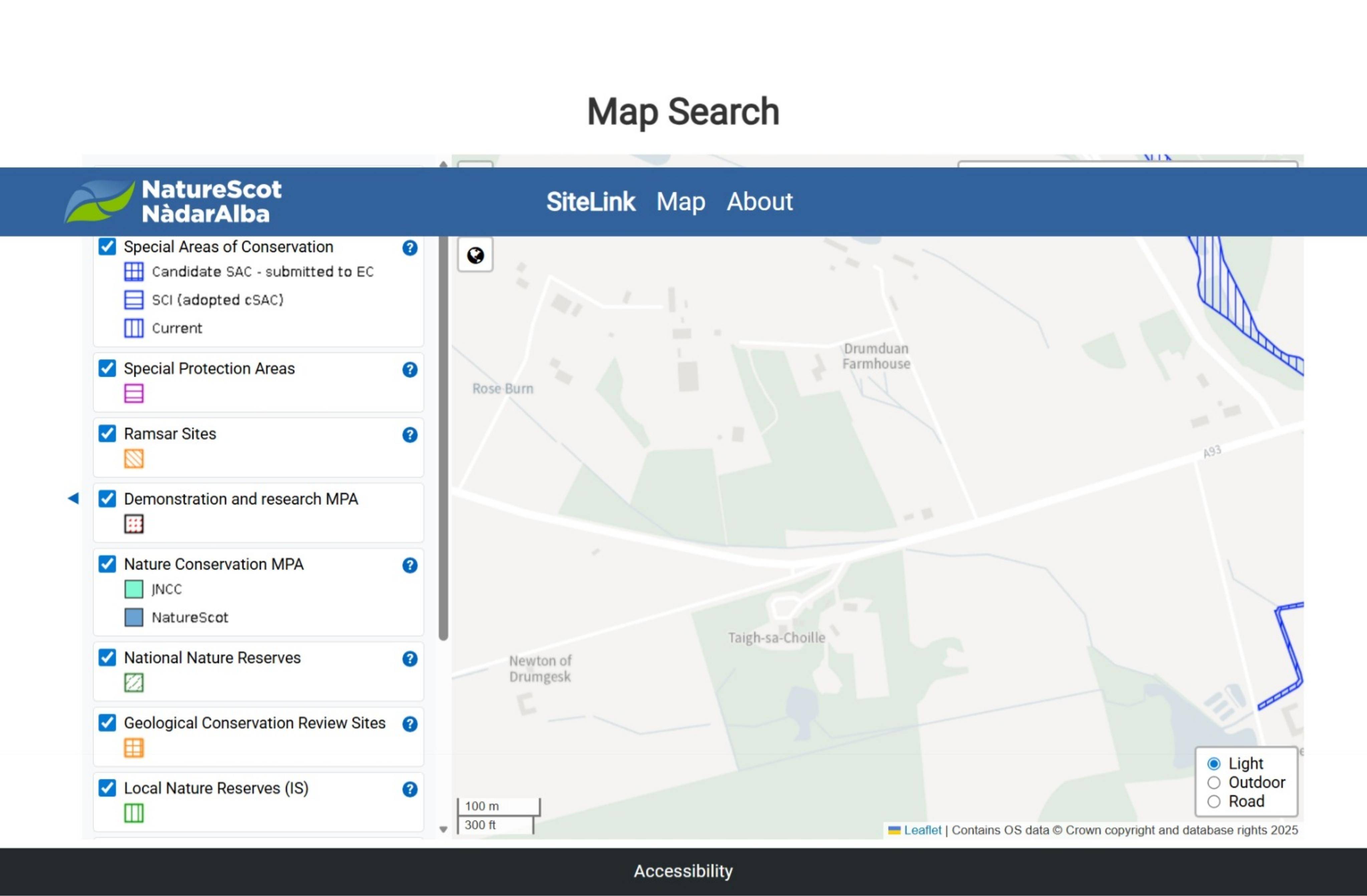This screenshot has width=1367, height=896.
Task: Select the Light basemap option
Action: click(x=1213, y=764)
